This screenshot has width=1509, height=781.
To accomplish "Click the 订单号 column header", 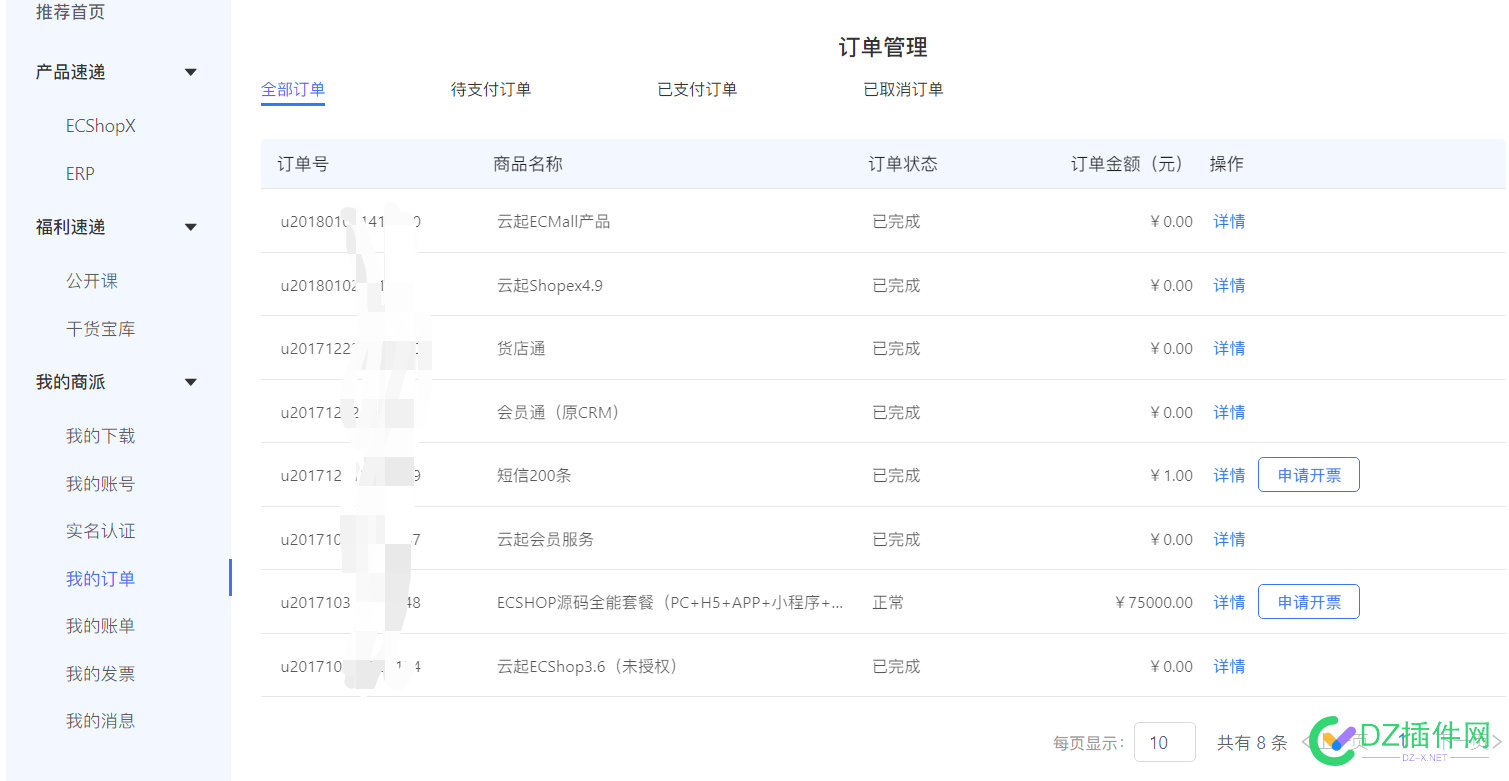I will click(303, 164).
